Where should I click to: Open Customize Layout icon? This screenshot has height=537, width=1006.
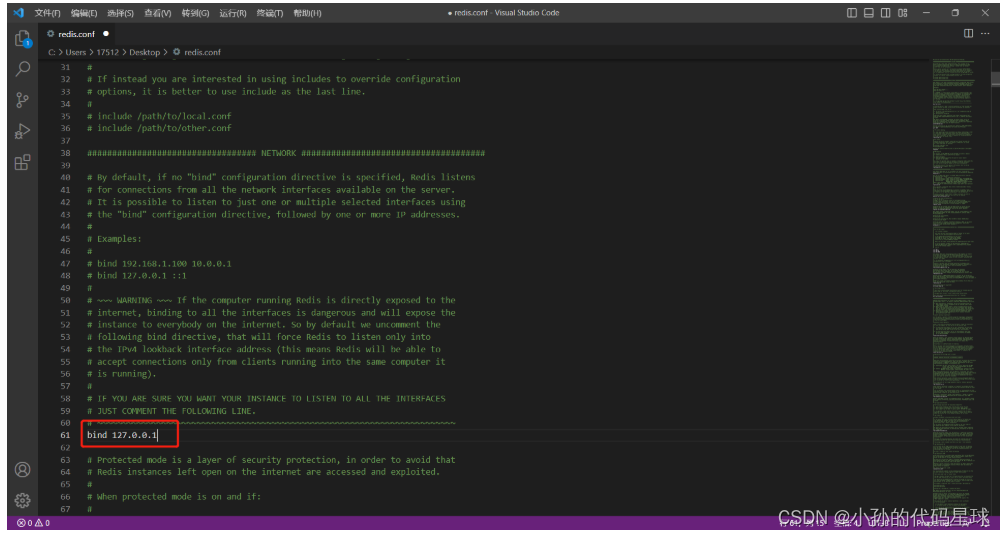(x=903, y=13)
